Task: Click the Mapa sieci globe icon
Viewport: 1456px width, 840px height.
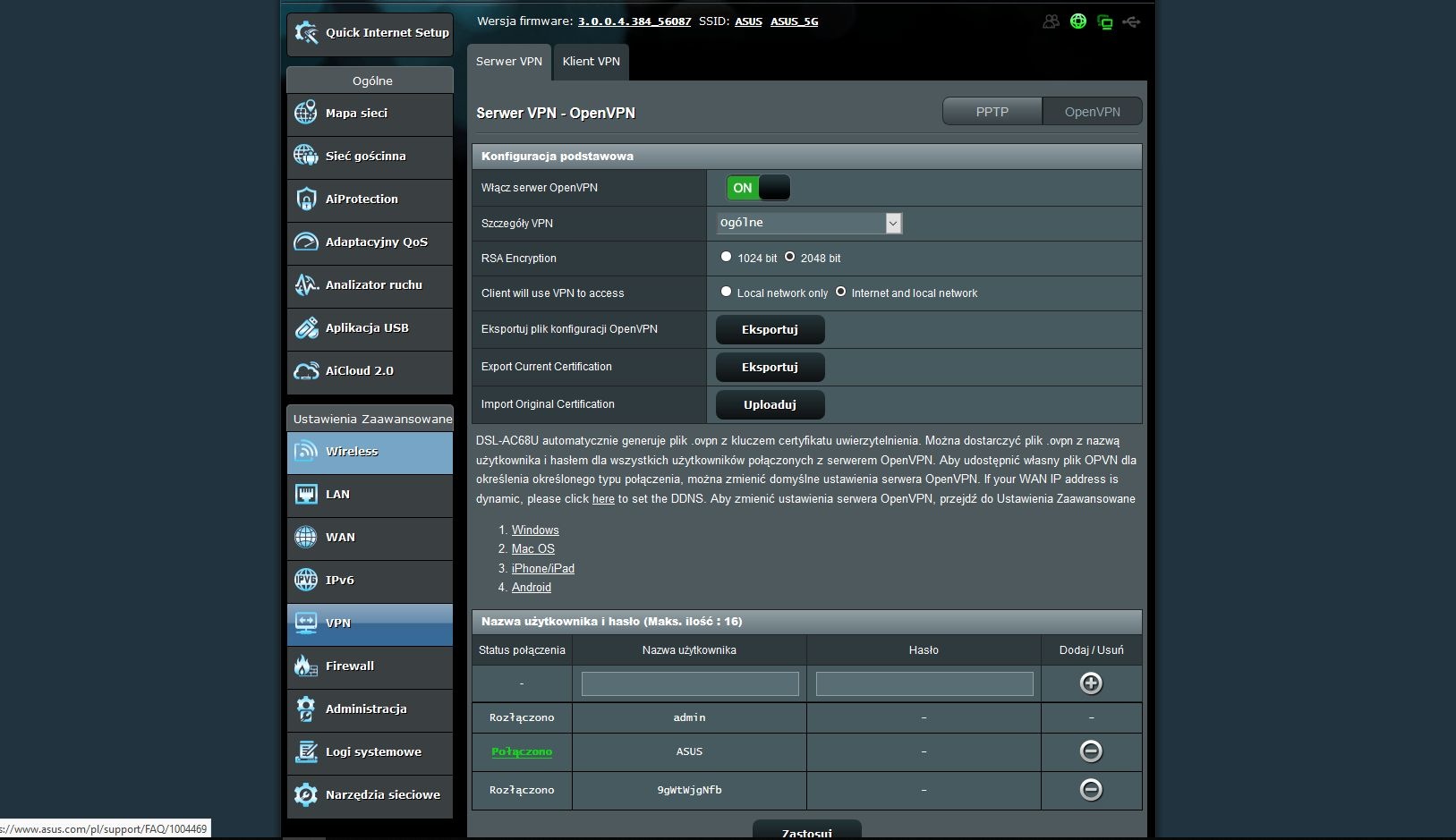Action: click(306, 113)
